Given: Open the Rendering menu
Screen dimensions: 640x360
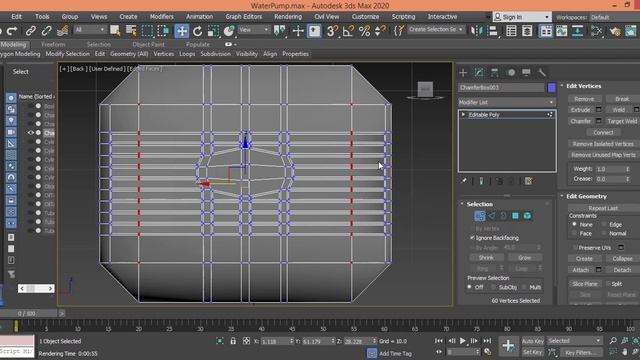Looking at the screenshot, I should point(288,17).
